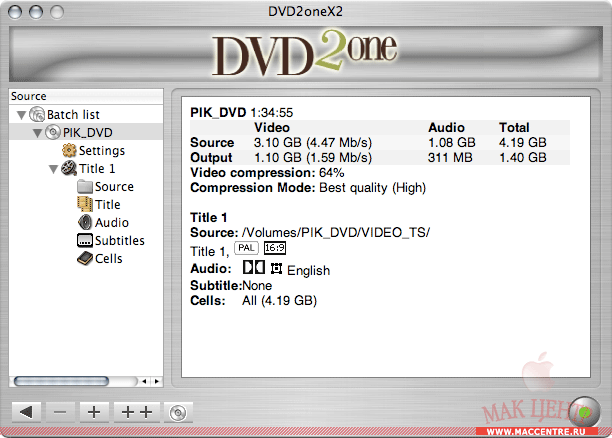Collapse the Title 1 disclosure triangle
The image size is (612, 438).
click(x=53, y=169)
